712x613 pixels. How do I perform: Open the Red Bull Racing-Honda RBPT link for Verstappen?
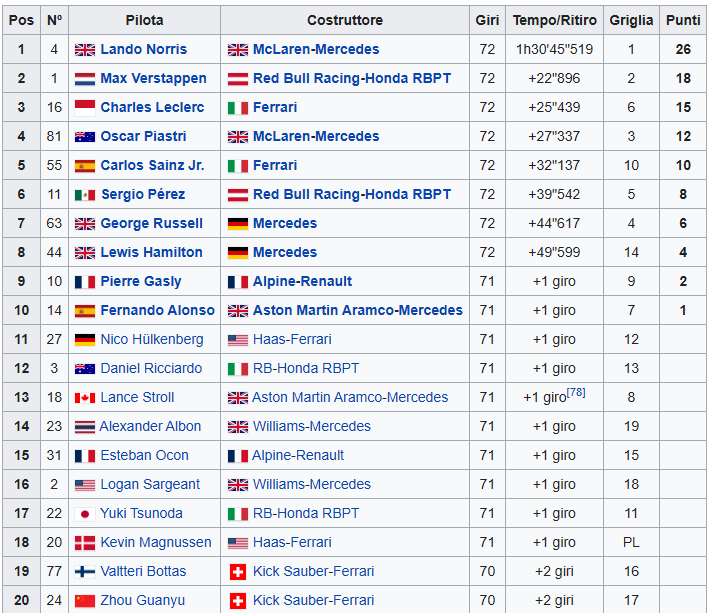[352, 78]
